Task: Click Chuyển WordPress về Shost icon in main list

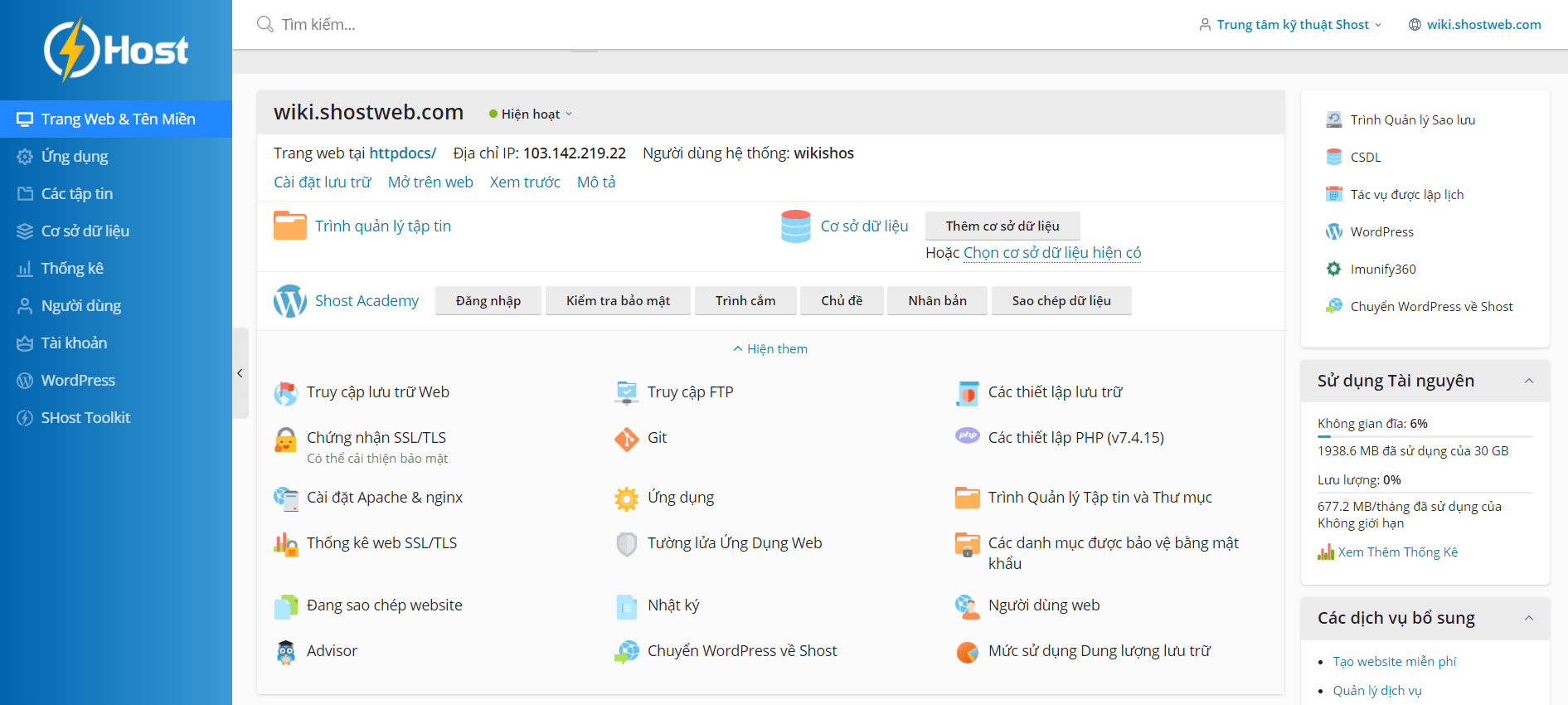Action: [626, 652]
